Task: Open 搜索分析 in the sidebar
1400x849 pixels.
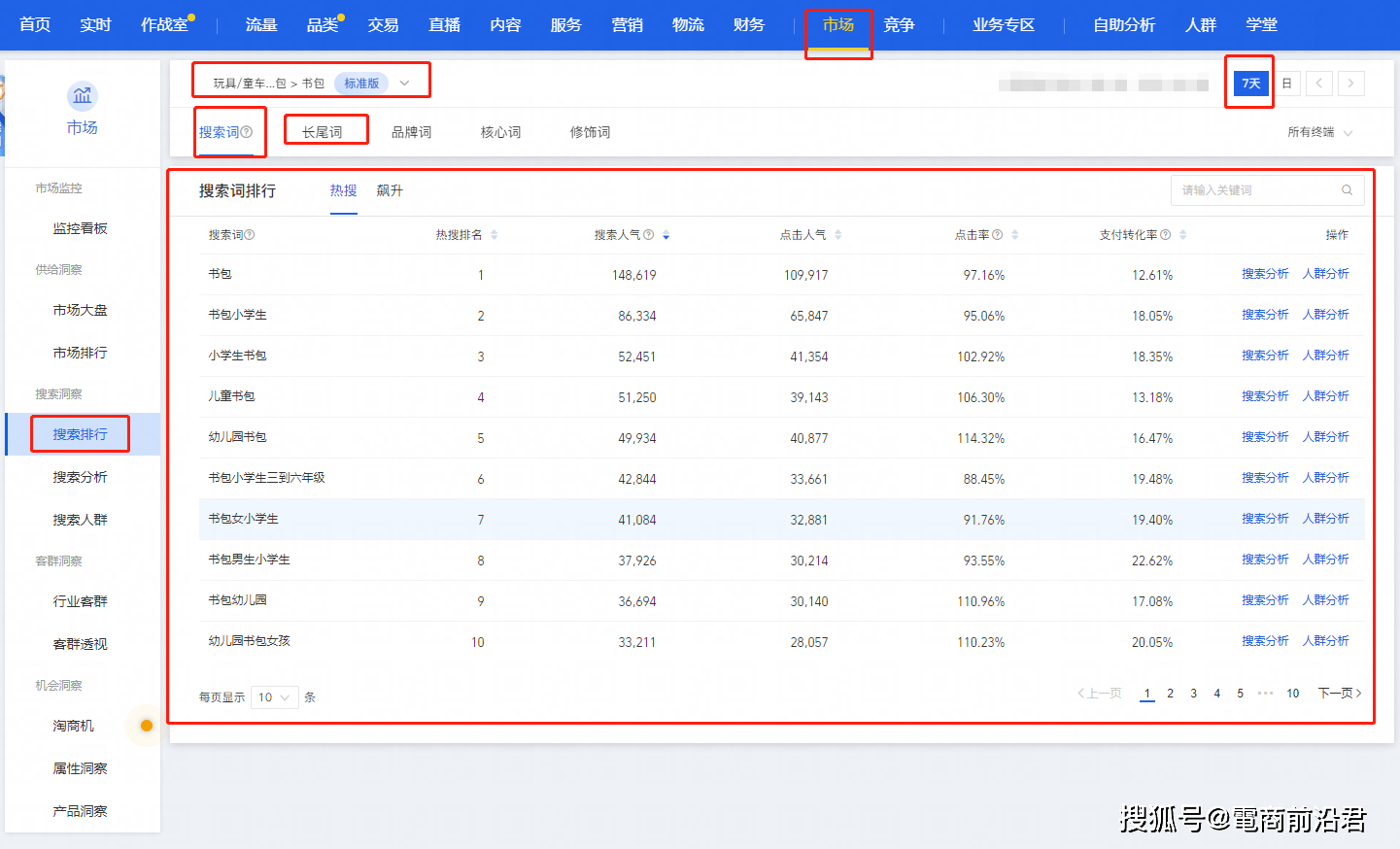Action: 81,477
